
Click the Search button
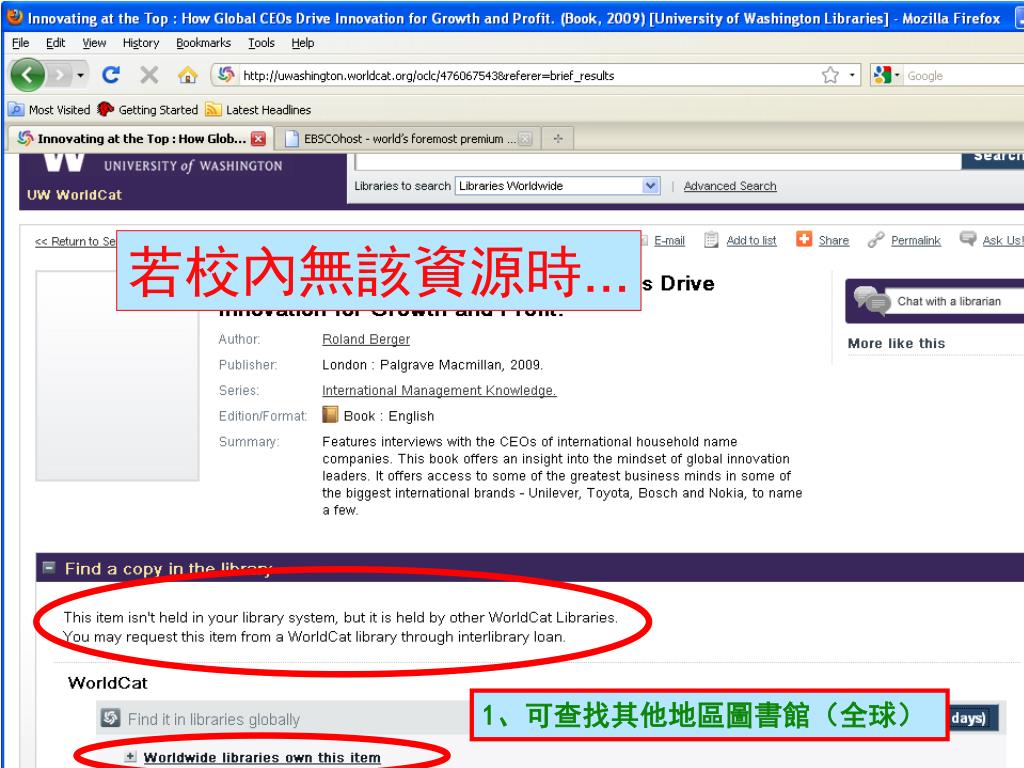point(993,160)
